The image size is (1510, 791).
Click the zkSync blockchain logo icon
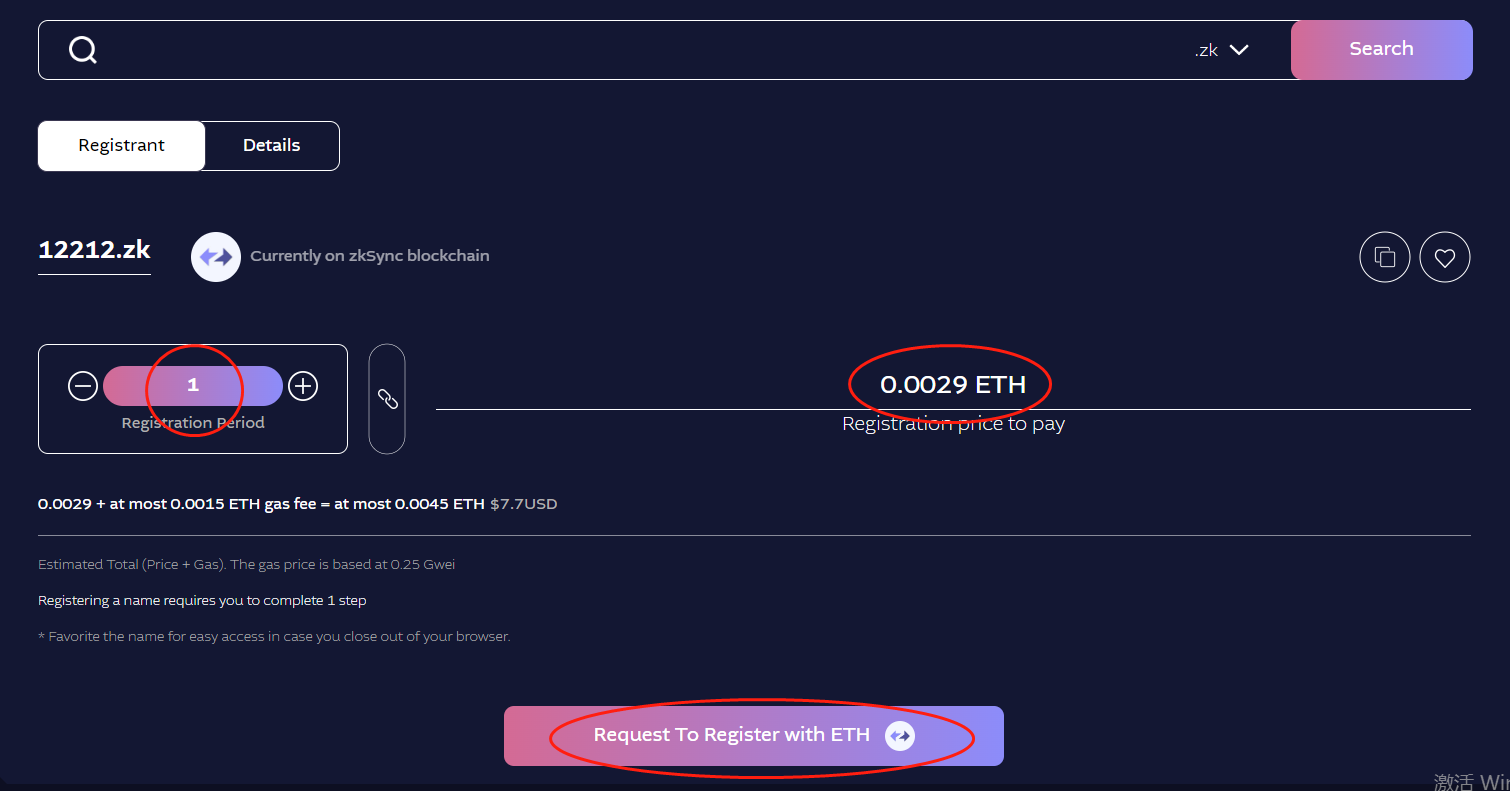(216, 257)
